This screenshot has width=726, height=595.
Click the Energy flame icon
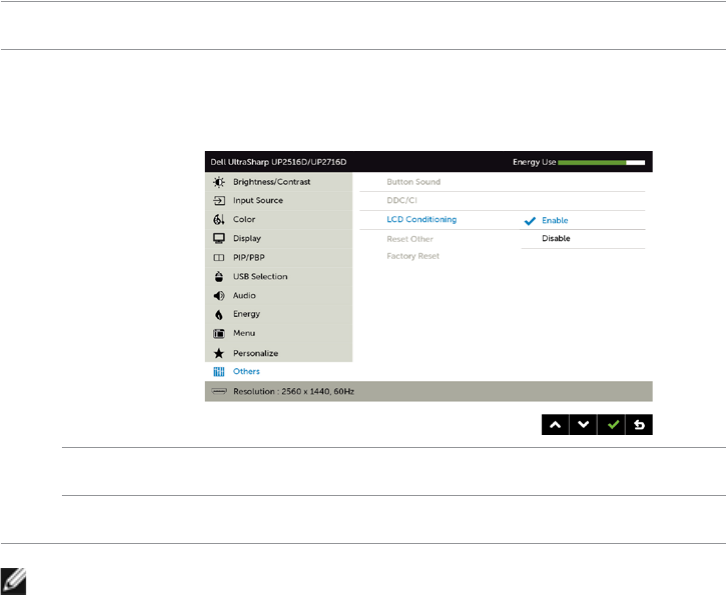219,314
